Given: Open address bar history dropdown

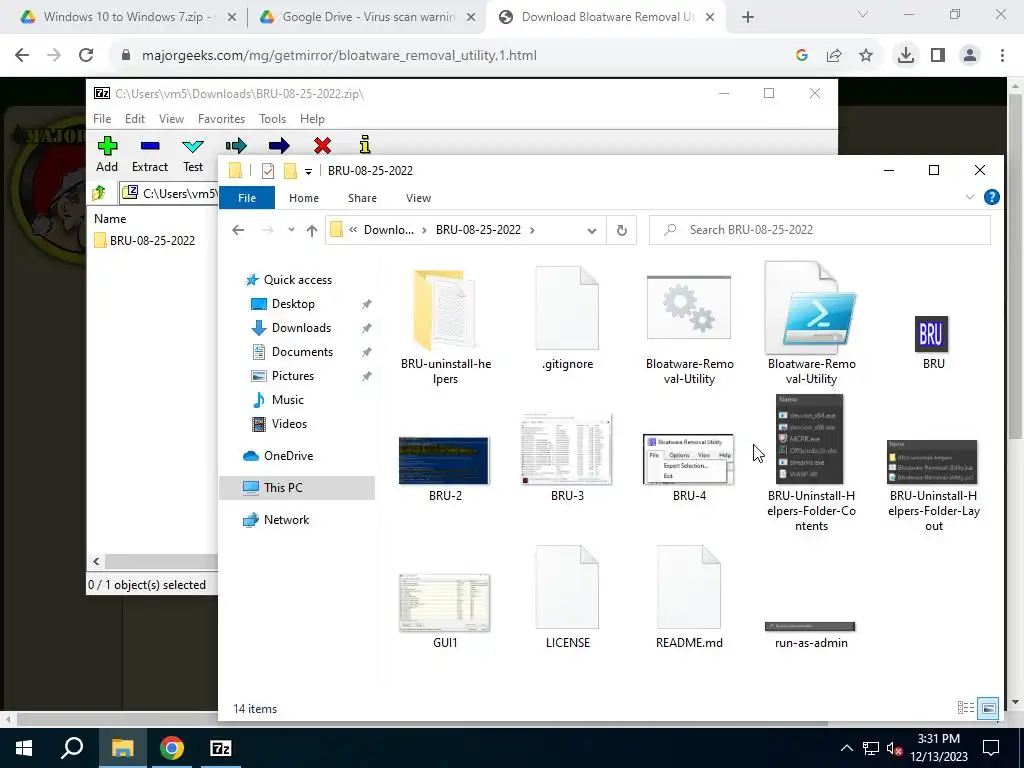Looking at the screenshot, I should coord(592,230).
